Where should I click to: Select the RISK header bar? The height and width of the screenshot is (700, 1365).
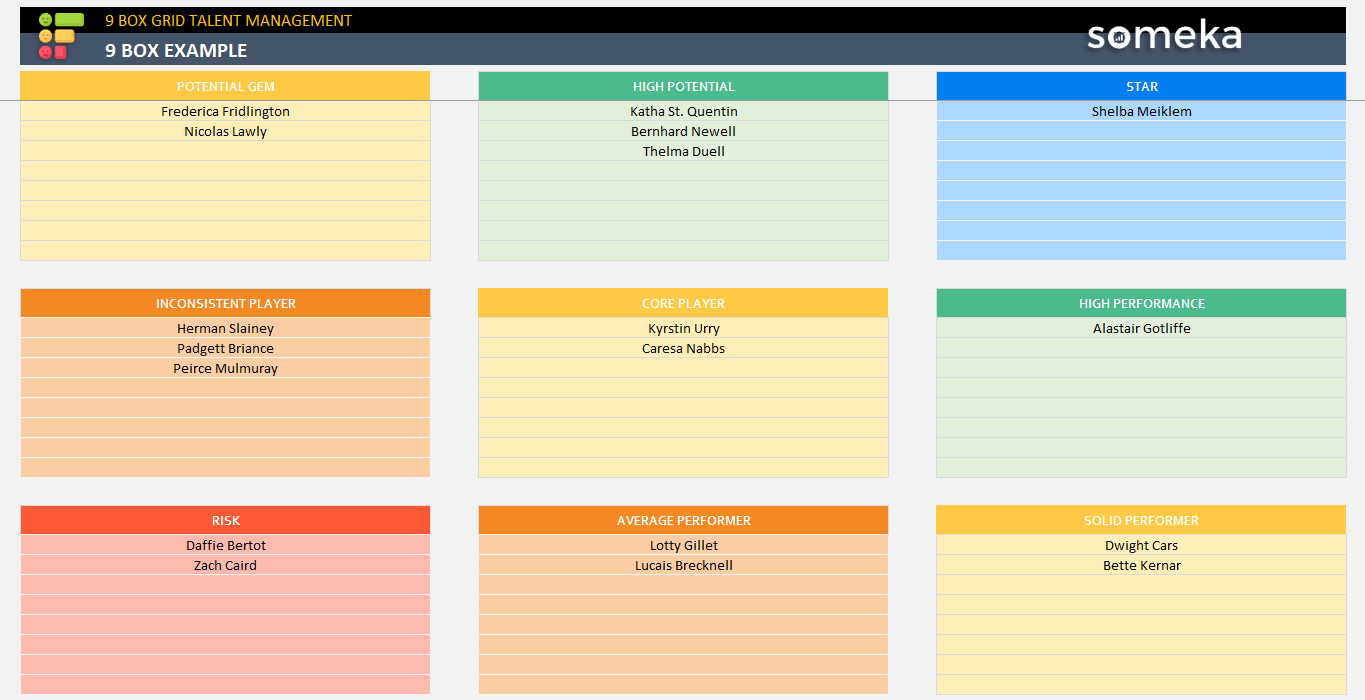point(225,520)
